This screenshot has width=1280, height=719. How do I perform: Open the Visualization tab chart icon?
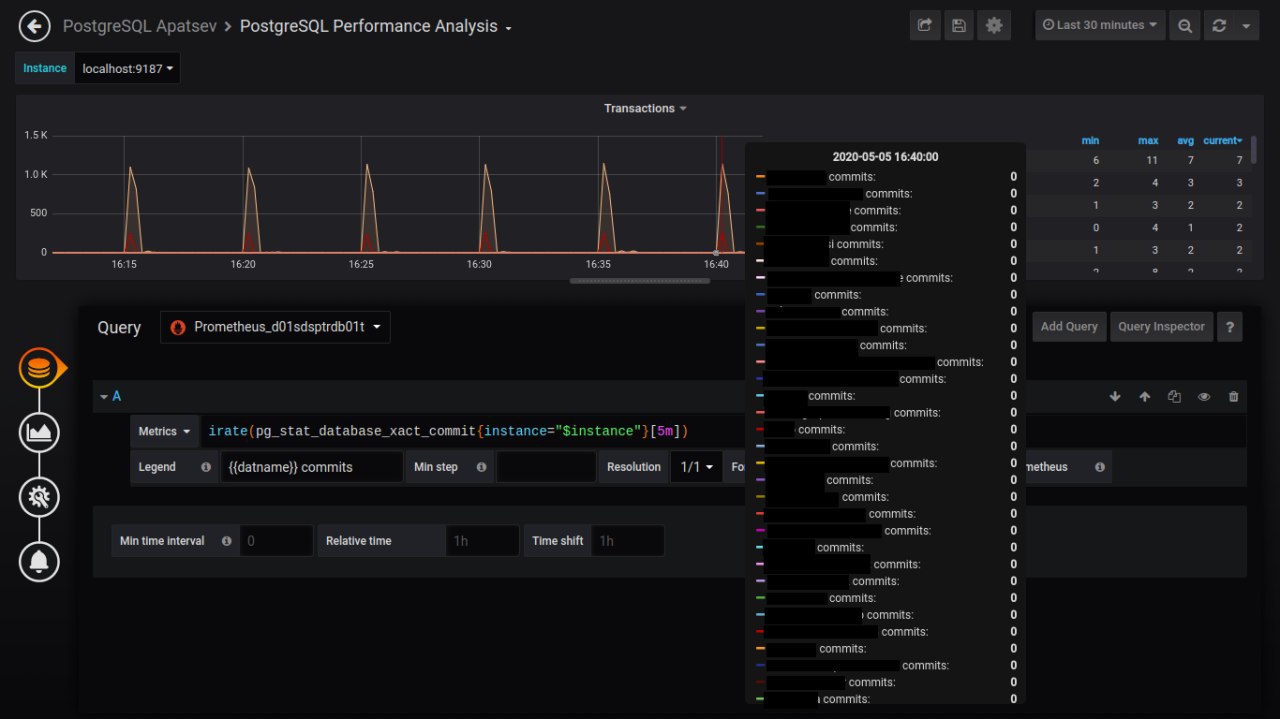coord(39,432)
